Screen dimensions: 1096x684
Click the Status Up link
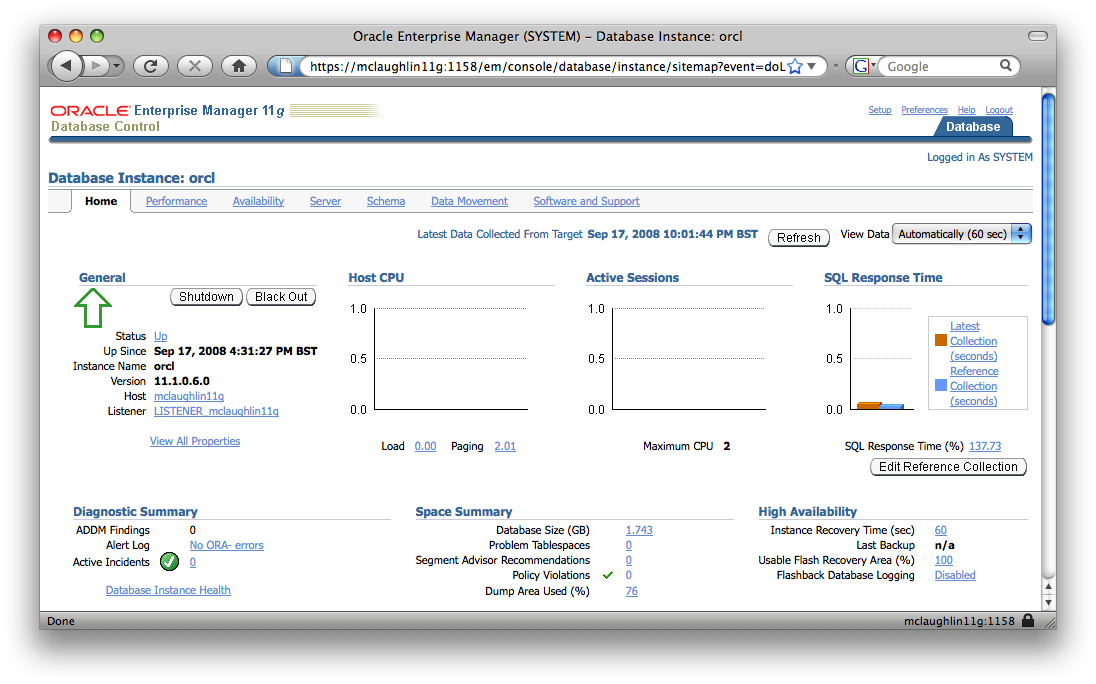click(161, 336)
